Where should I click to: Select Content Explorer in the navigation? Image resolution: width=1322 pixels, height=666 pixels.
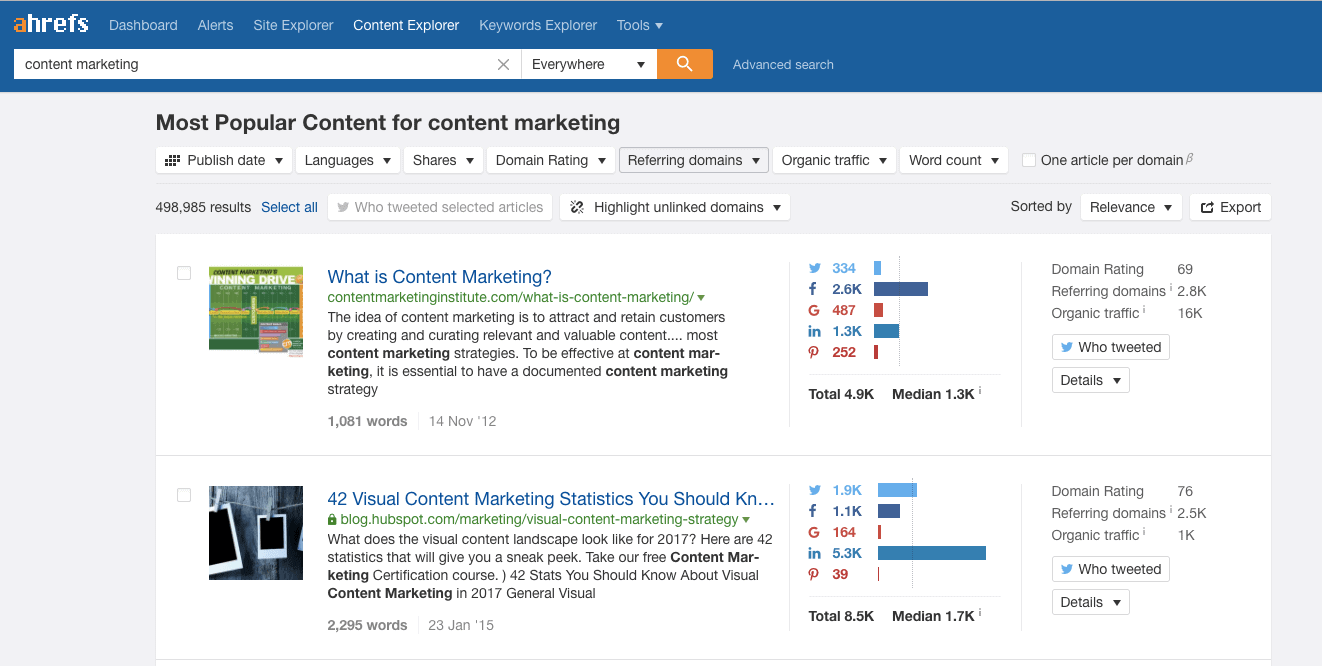pyautogui.click(x=406, y=25)
